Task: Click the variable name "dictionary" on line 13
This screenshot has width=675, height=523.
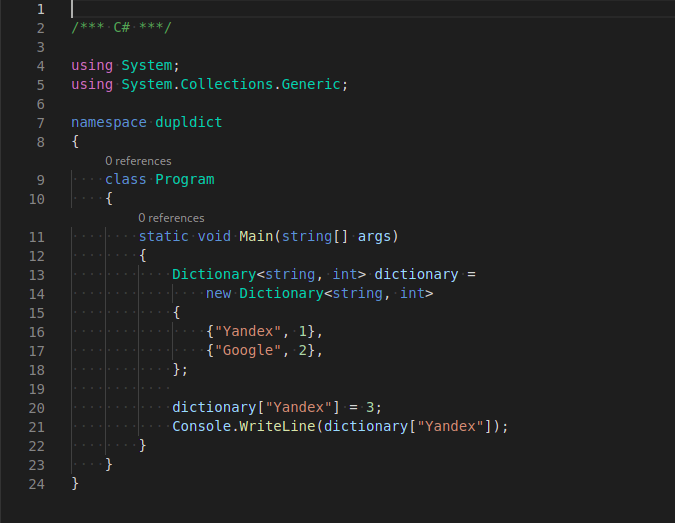Action: 416,274
